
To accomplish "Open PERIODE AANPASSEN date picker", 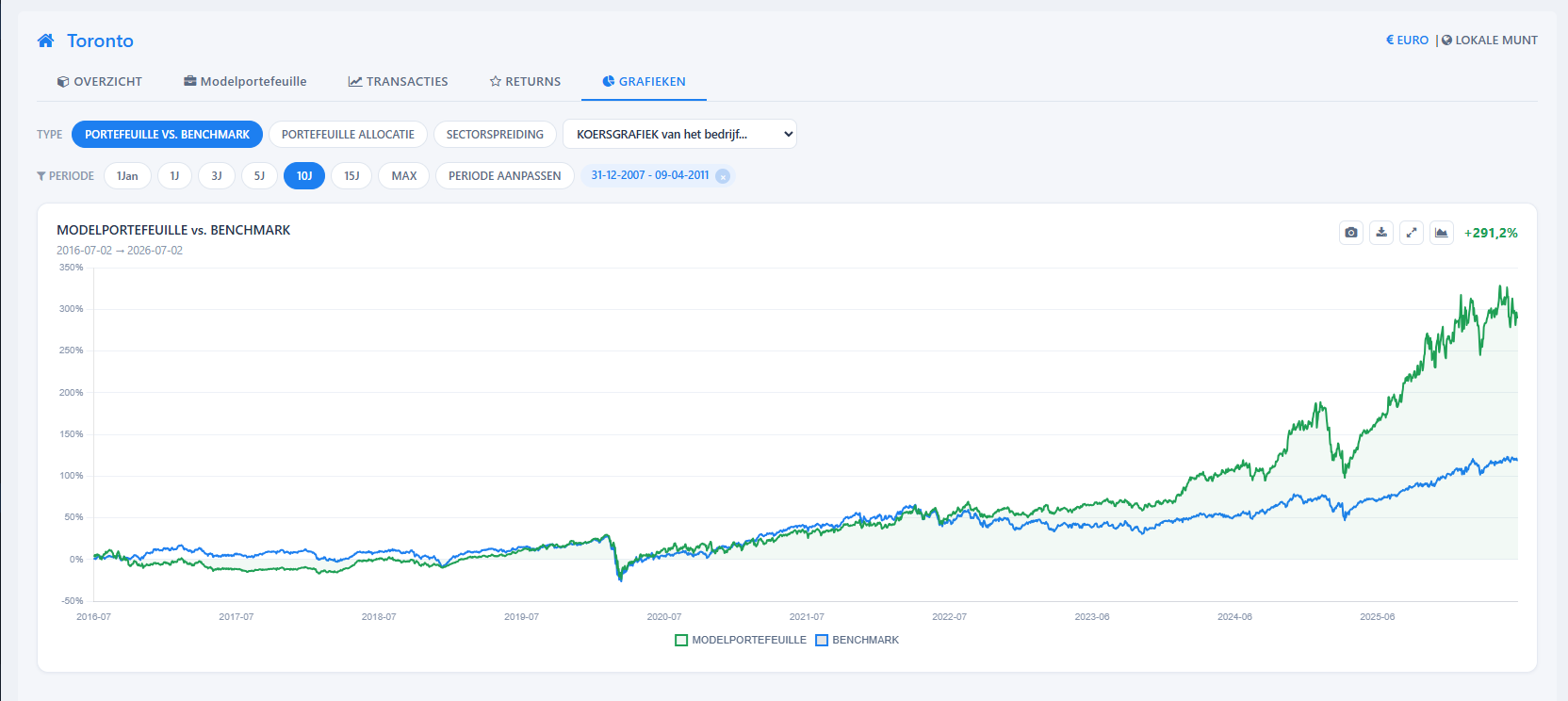I will click(x=504, y=176).
